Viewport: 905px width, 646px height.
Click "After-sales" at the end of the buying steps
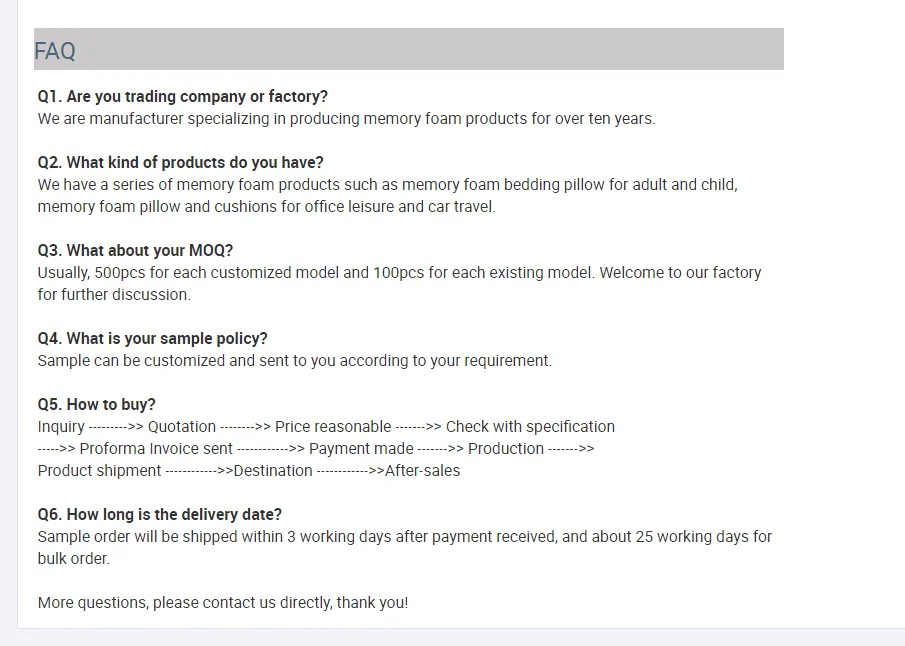(x=422, y=471)
